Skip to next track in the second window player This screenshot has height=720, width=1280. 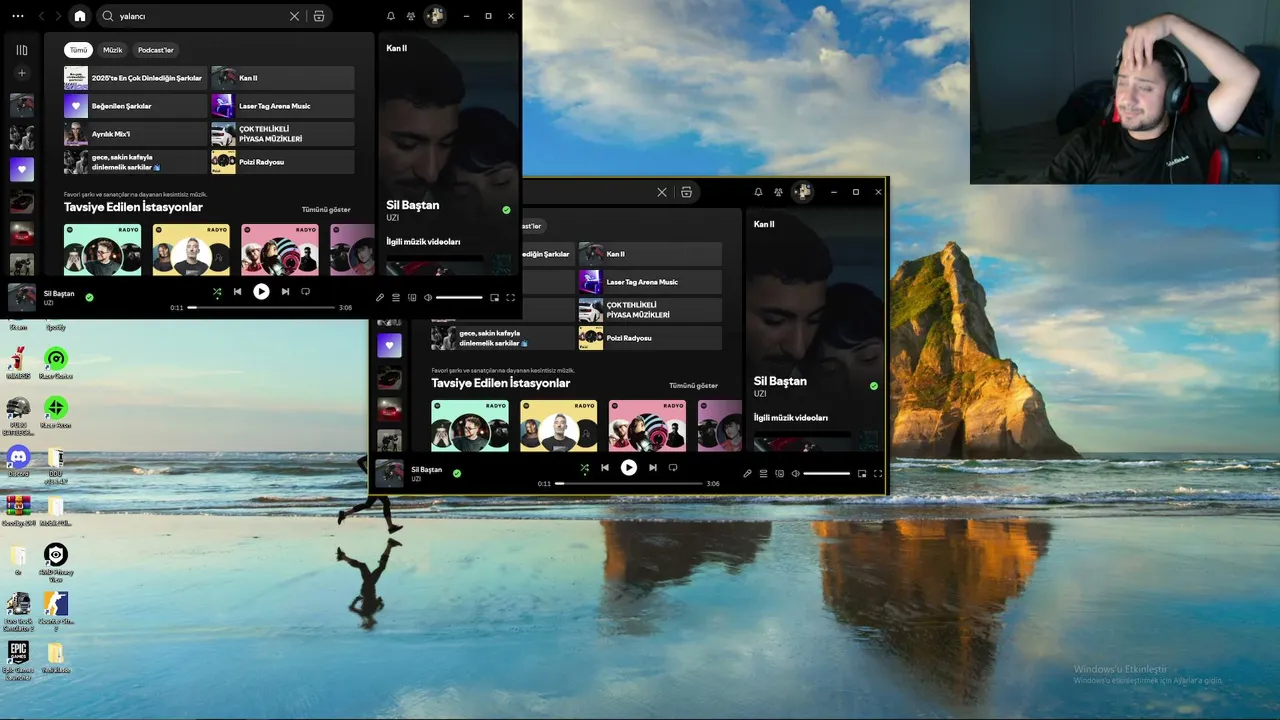coord(652,468)
